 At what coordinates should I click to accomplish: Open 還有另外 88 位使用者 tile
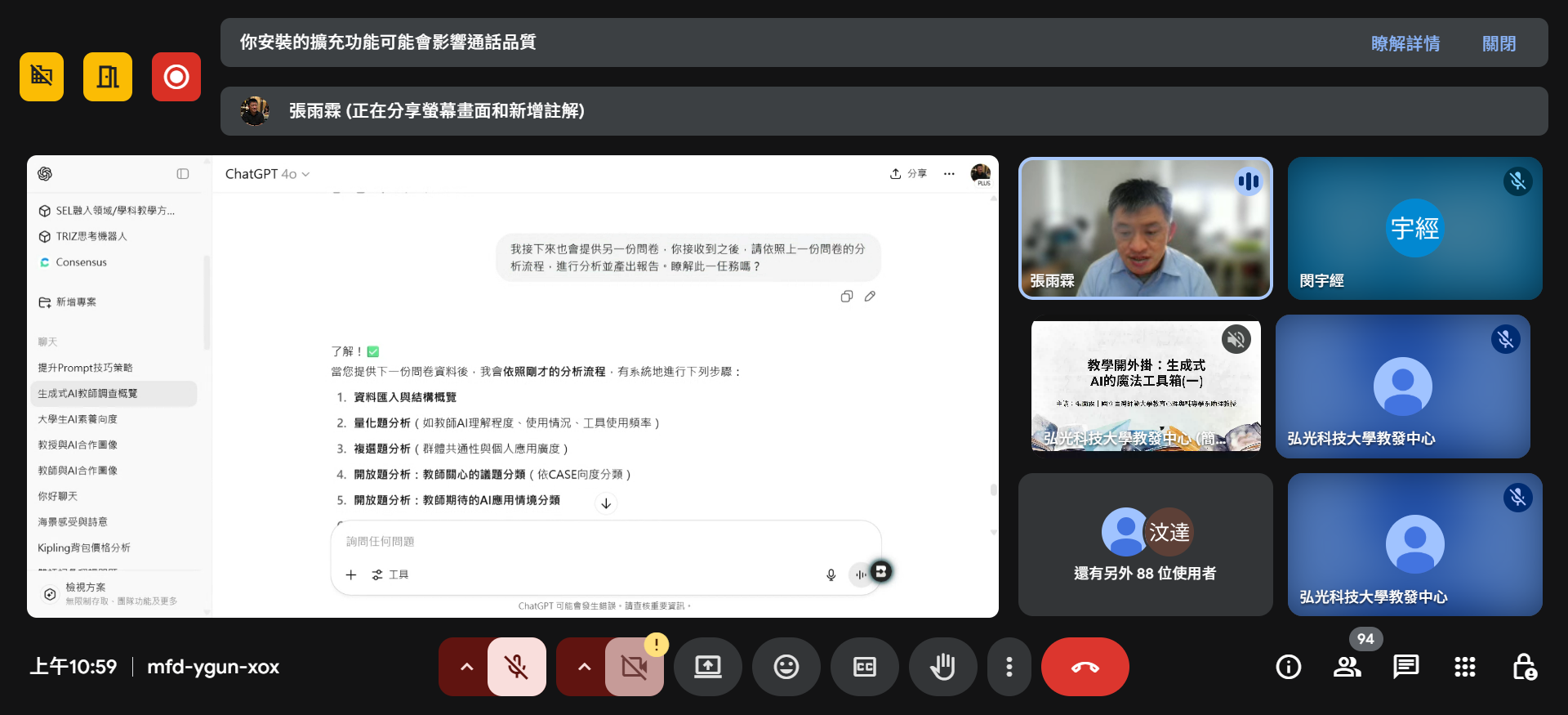click(x=1145, y=544)
